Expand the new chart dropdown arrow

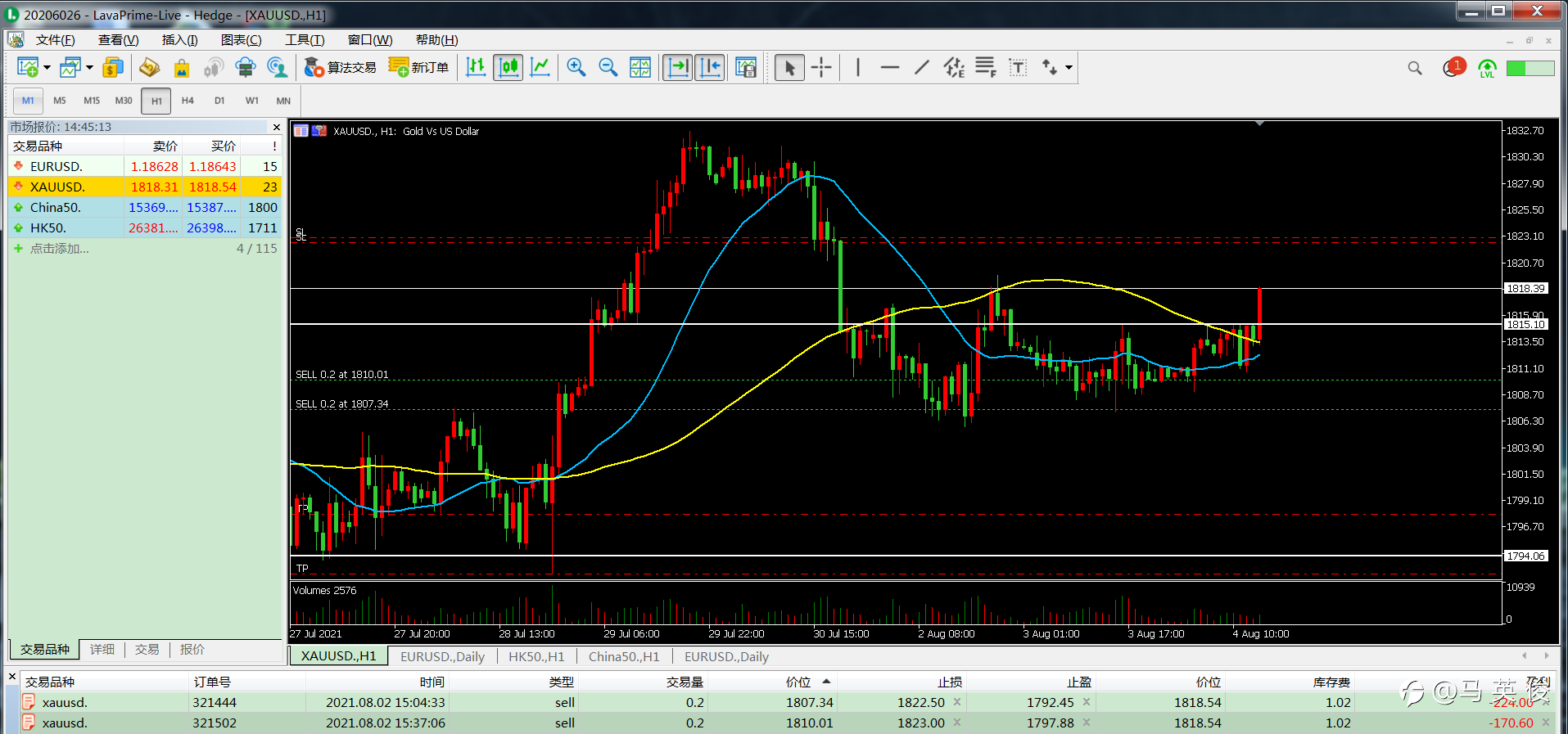coord(47,68)
